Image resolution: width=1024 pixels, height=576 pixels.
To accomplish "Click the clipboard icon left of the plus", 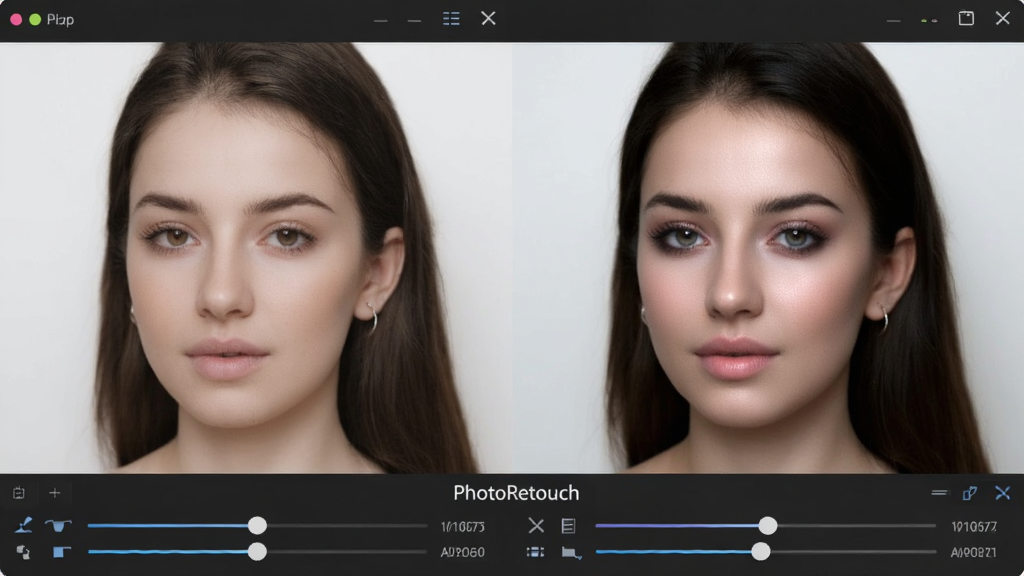I will point(19,493).
